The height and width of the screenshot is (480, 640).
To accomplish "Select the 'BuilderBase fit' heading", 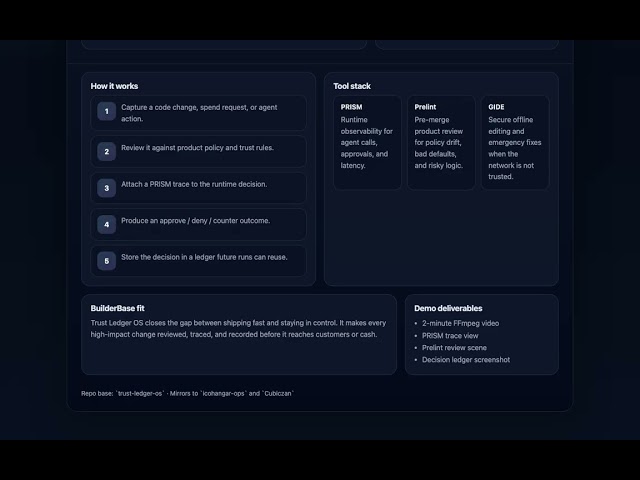I will pos(118,308).
